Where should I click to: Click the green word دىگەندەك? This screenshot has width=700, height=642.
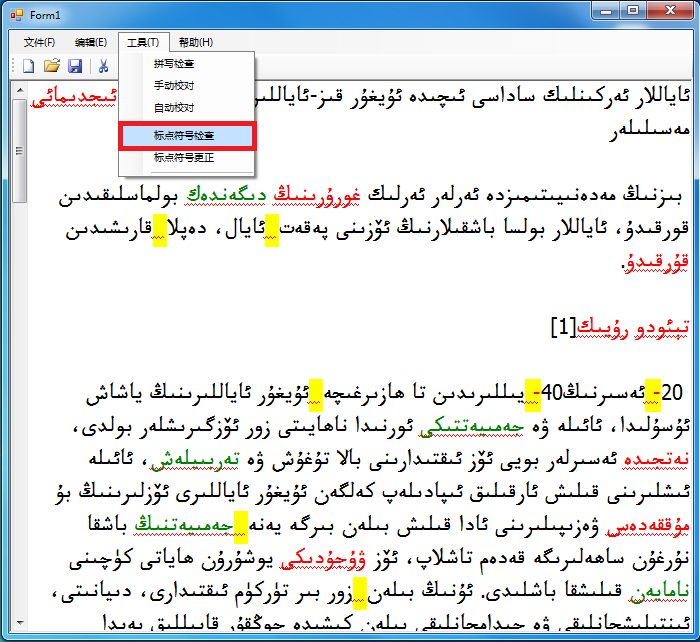(x=225, y=195)
